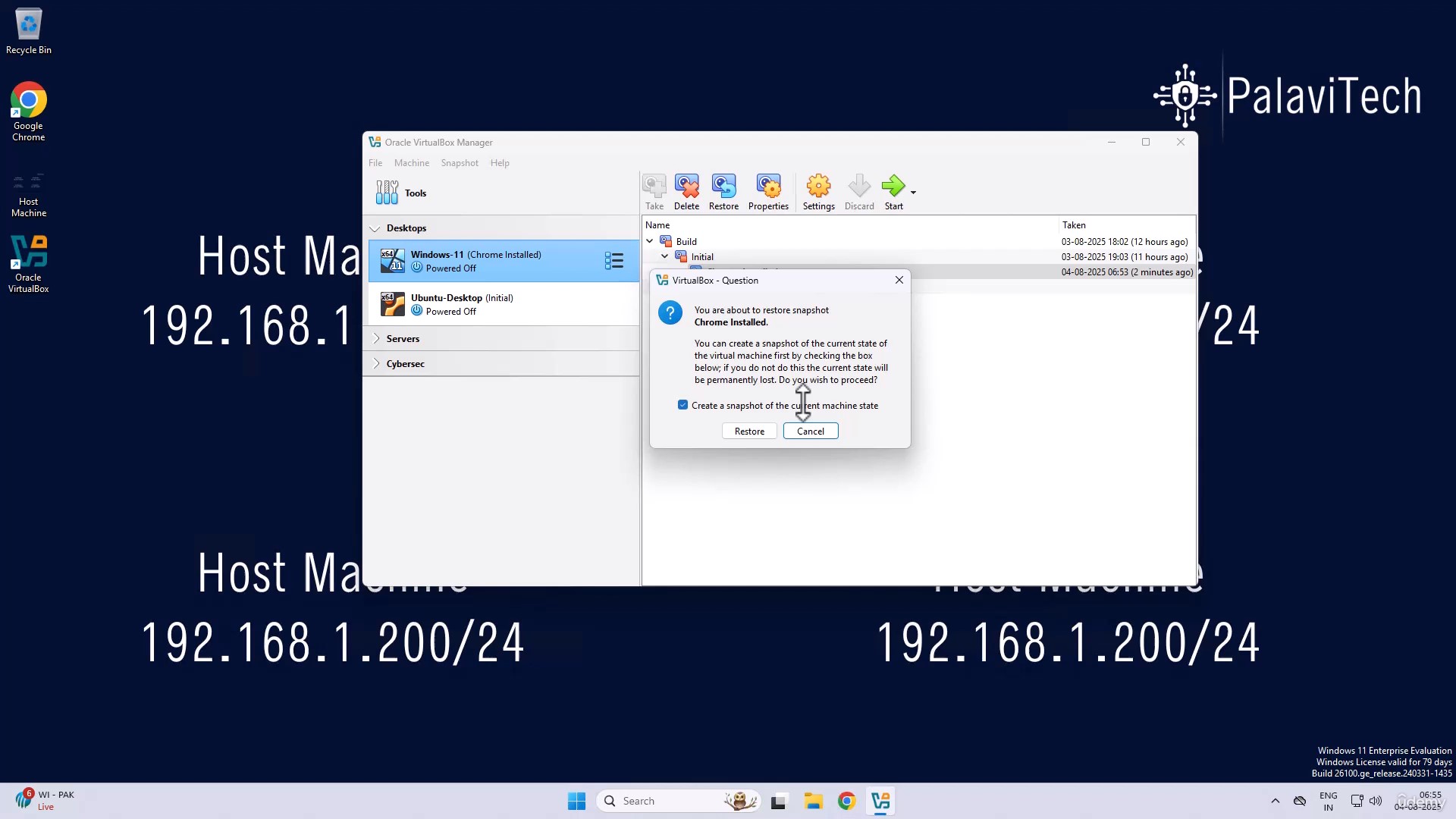Open Task View from the taskbar
The image size is (1456, 819).
779,801
